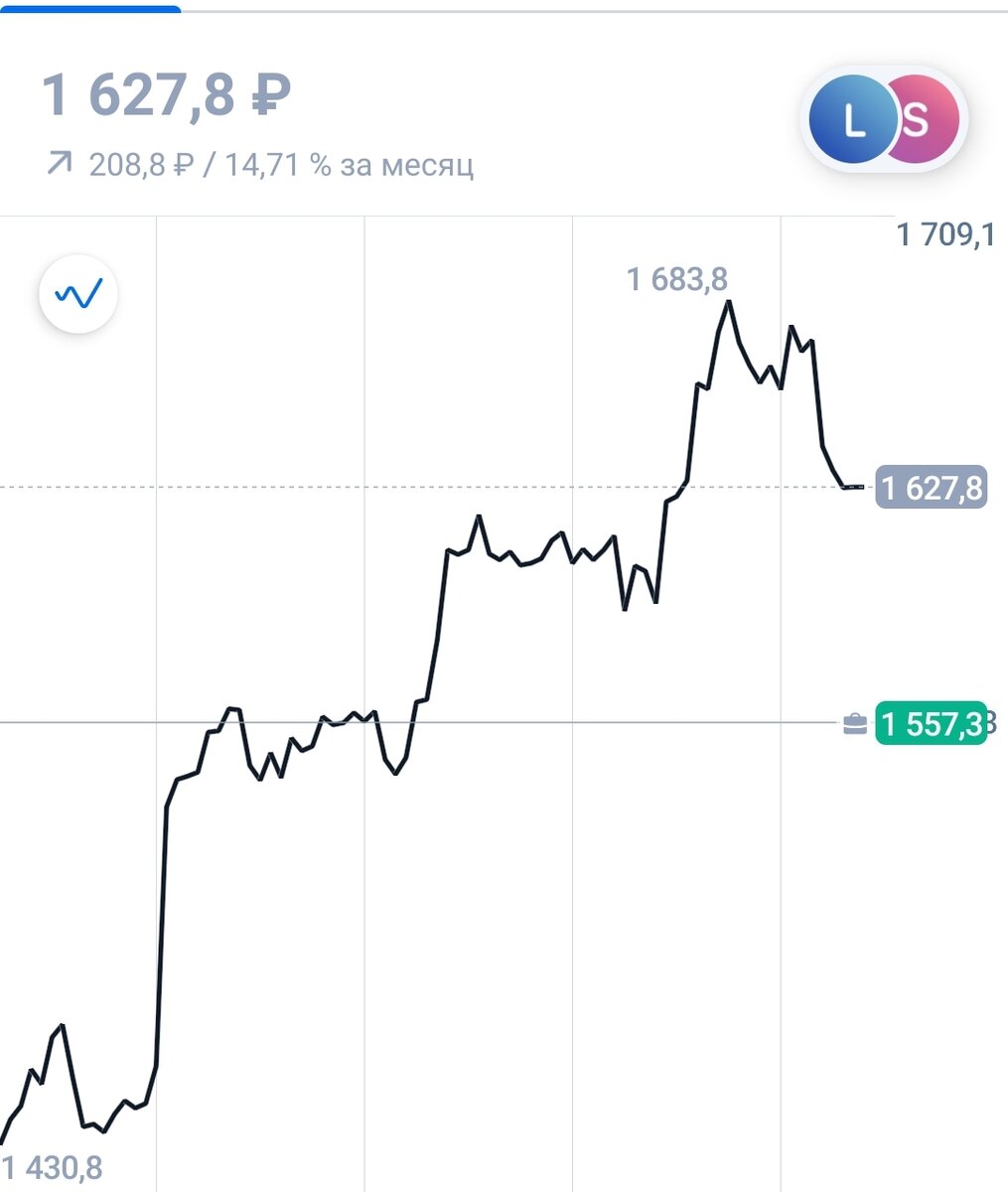The height and width of the screenshot is (1192, 1008).
Task: Click the solid average purchase price line
Action: click(417, 722)
